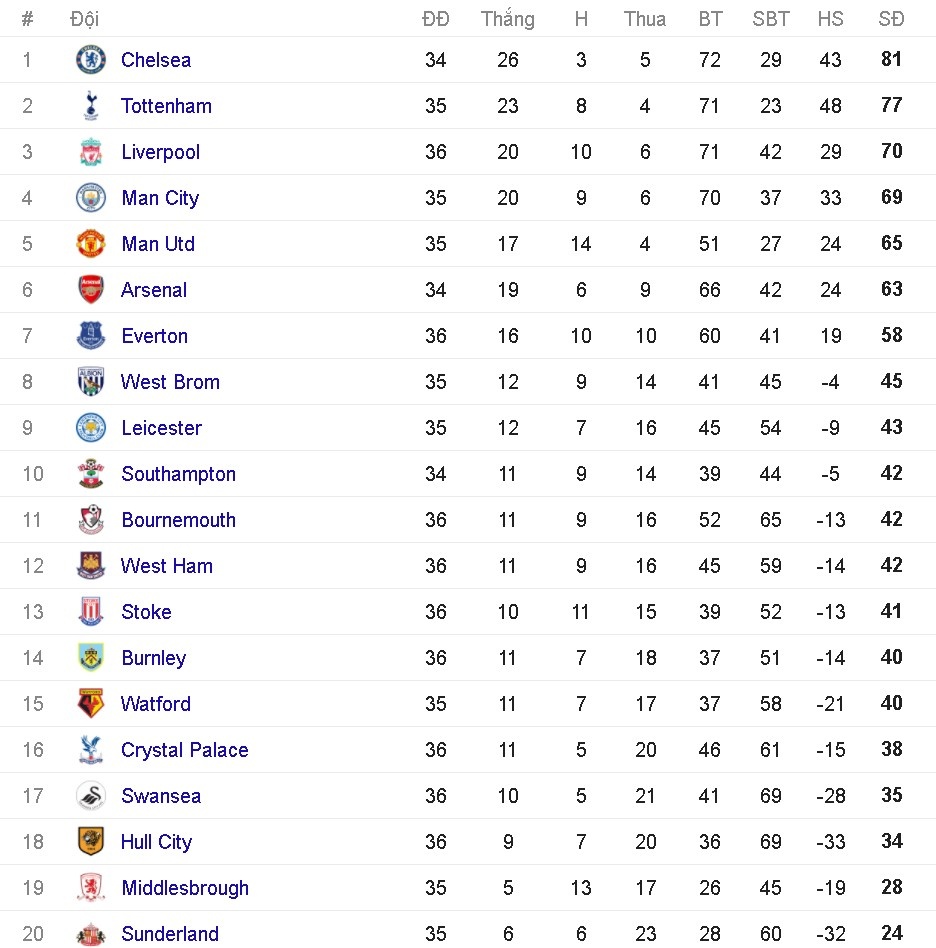Click the Chelsea club crest icon
Image resolution: width=936 pixels, height=948 pixels.
coord(91,60)
